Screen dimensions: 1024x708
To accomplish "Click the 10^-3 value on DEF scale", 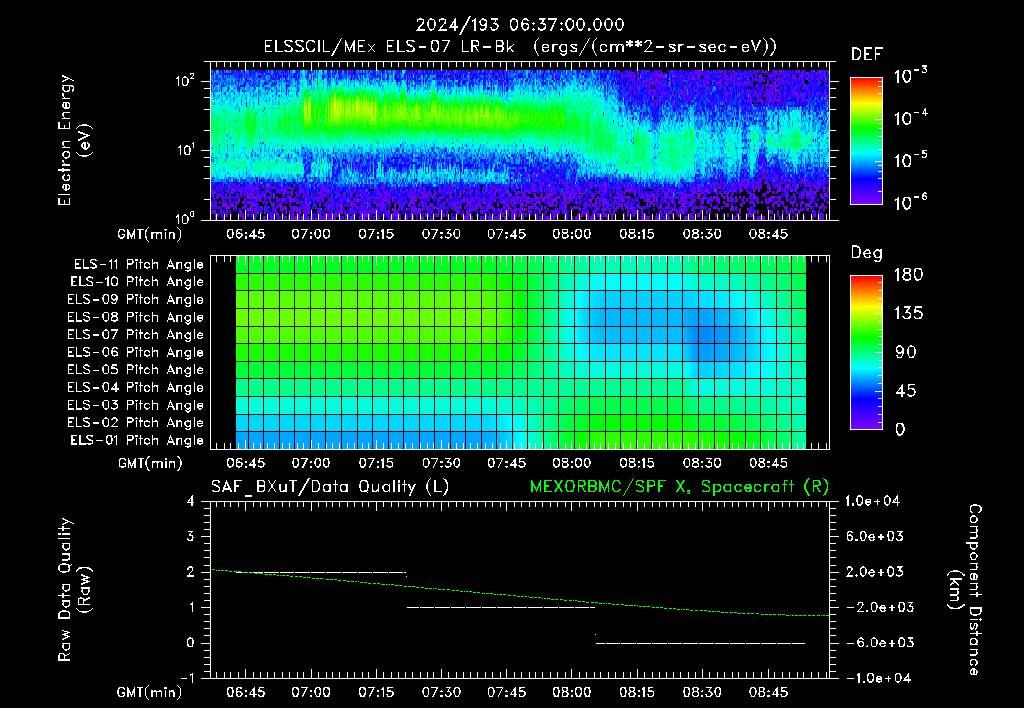I will [x=910, y=76].
